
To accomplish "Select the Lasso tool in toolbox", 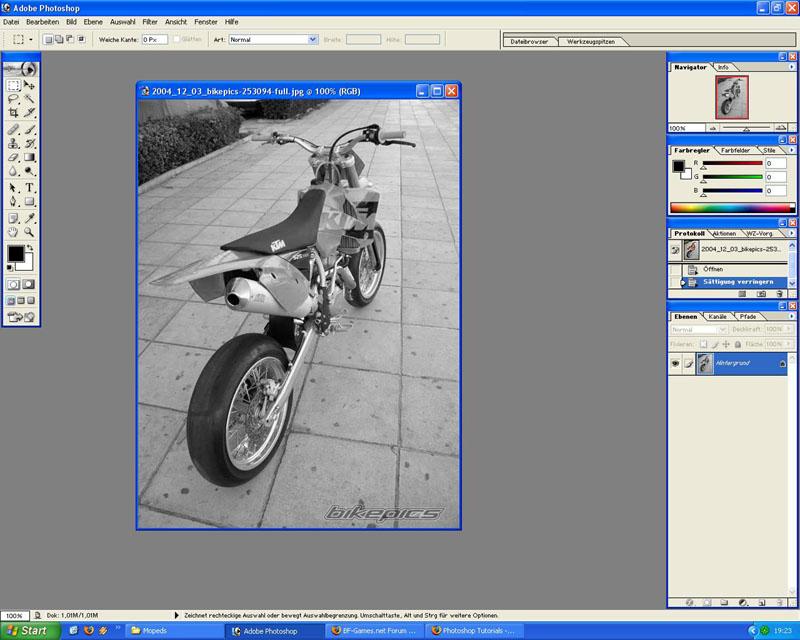I will tap(13, 100).
